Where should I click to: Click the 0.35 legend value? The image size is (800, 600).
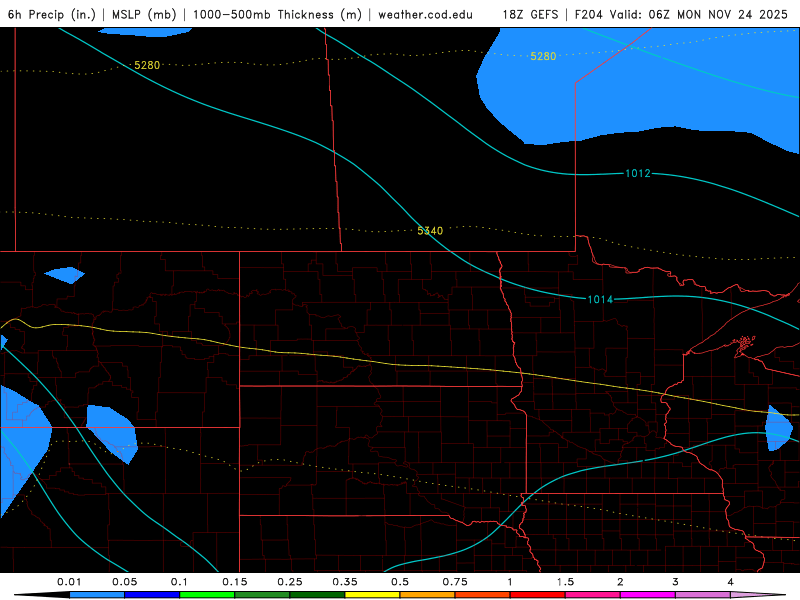click(345, 582)
